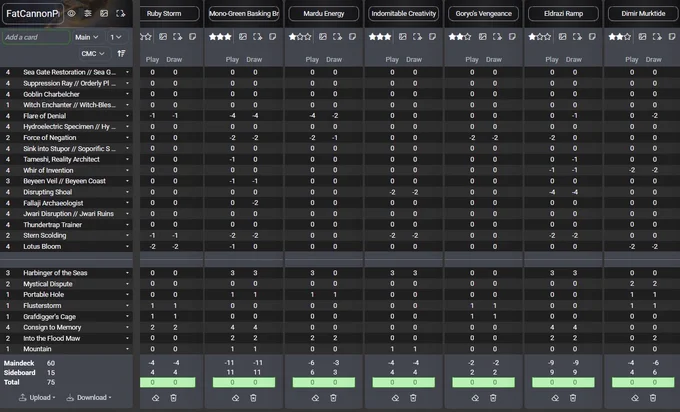Set Goryo's Vengeance rating to third star
The width and height of the screenshot is (680, 412).
(x=468, y=37)
